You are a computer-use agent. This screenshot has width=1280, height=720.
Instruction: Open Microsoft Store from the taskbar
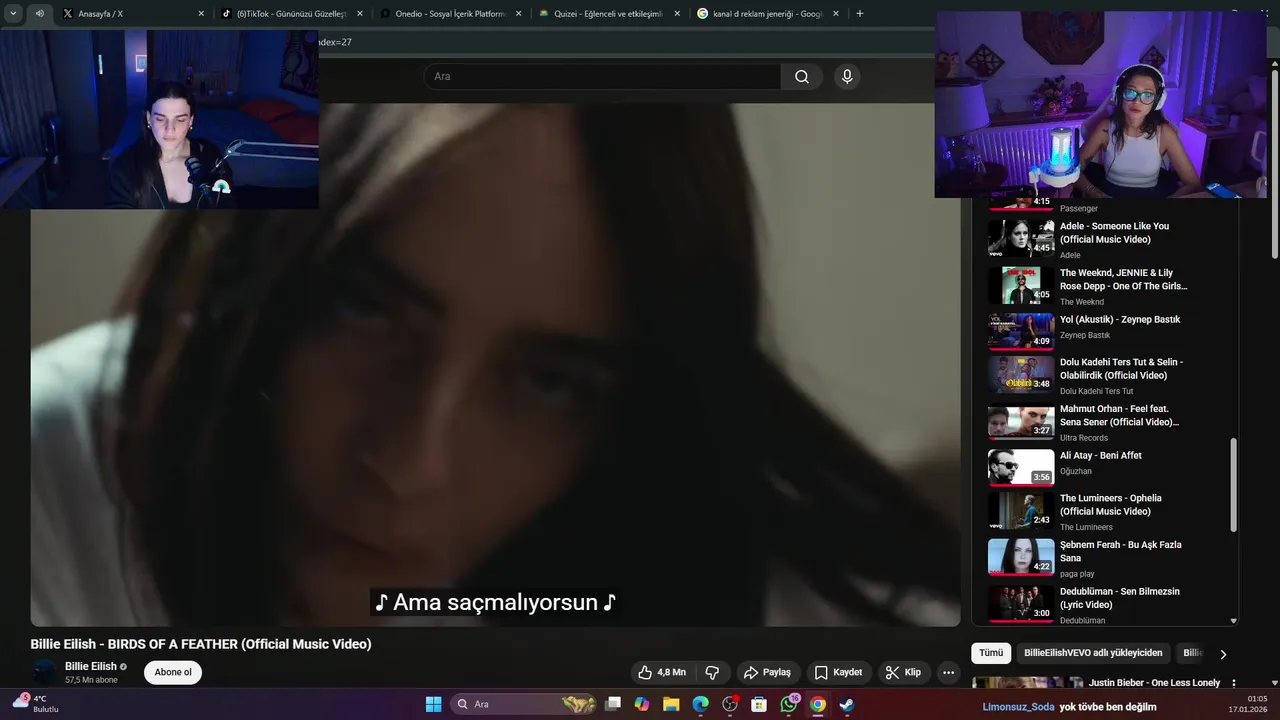(x=759, y=704)
